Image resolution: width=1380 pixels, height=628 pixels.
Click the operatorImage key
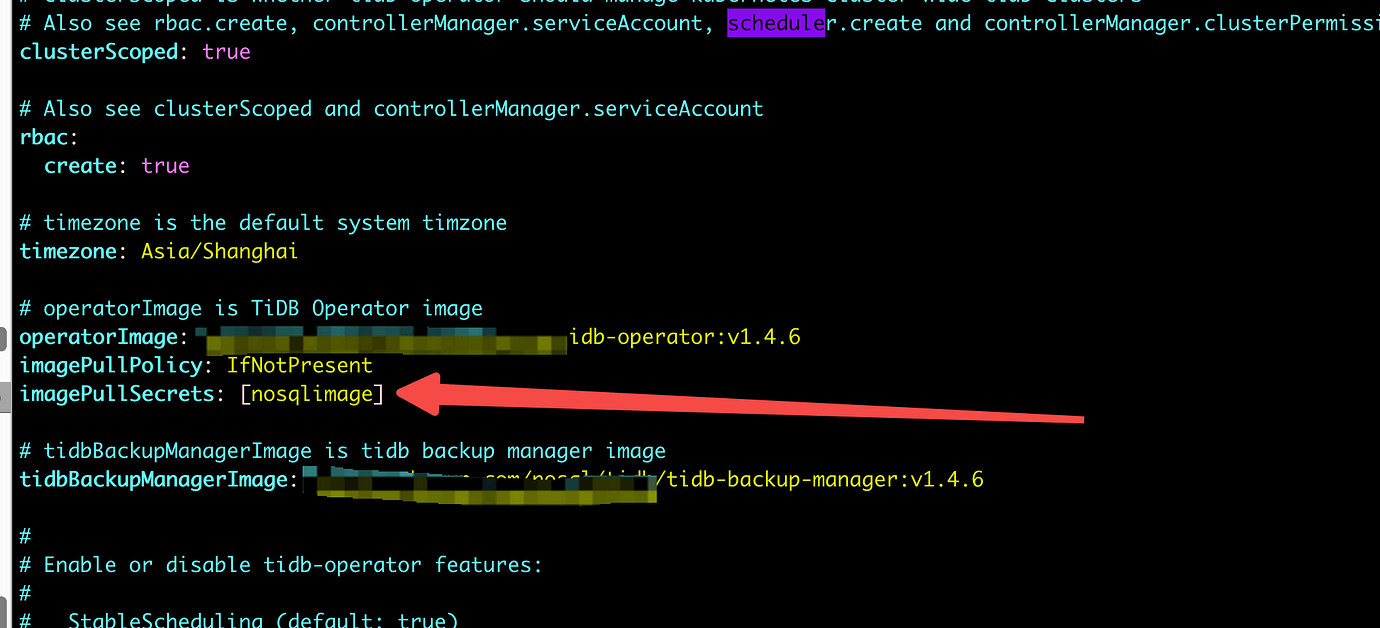(98, 337)
